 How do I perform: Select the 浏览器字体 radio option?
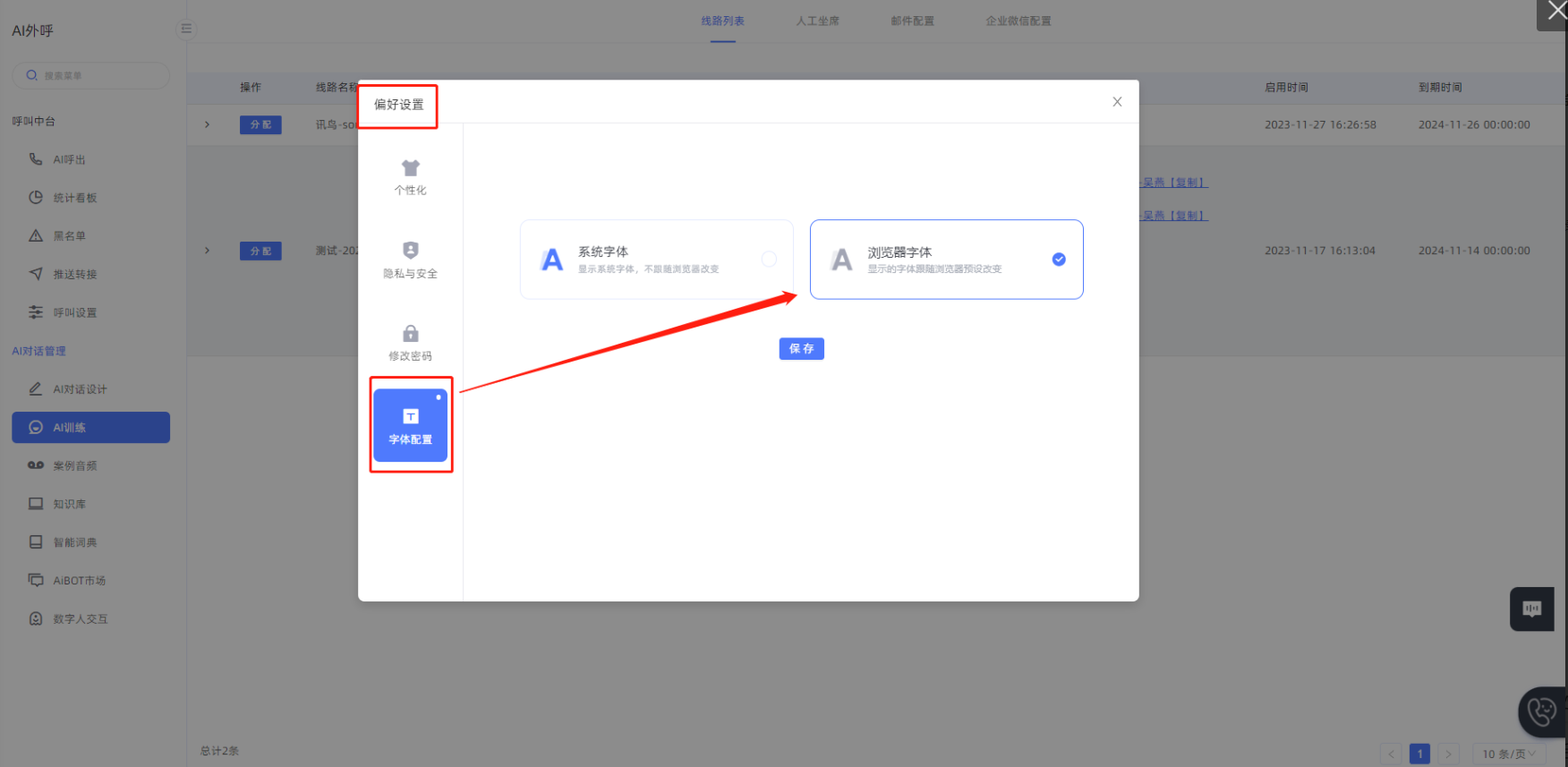tap(1059, 260)
